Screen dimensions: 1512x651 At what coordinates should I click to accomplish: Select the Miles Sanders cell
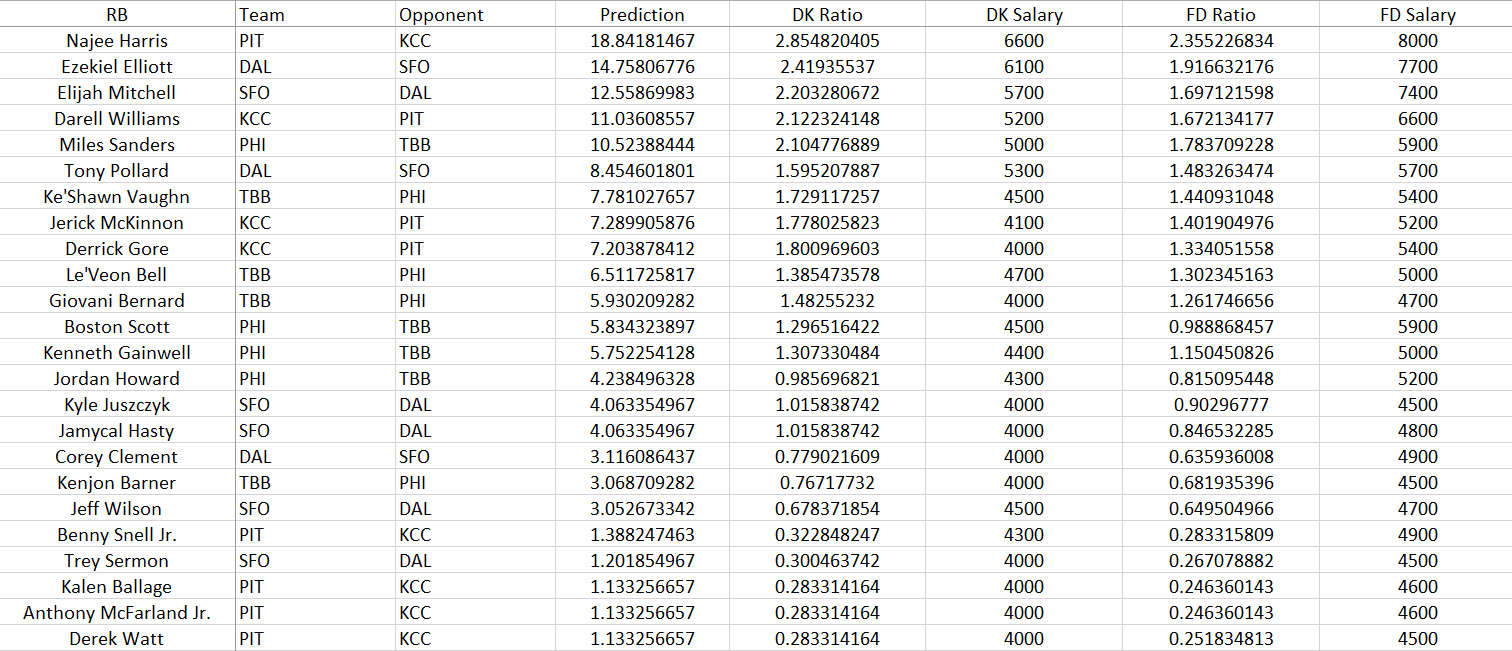point(117,145)
